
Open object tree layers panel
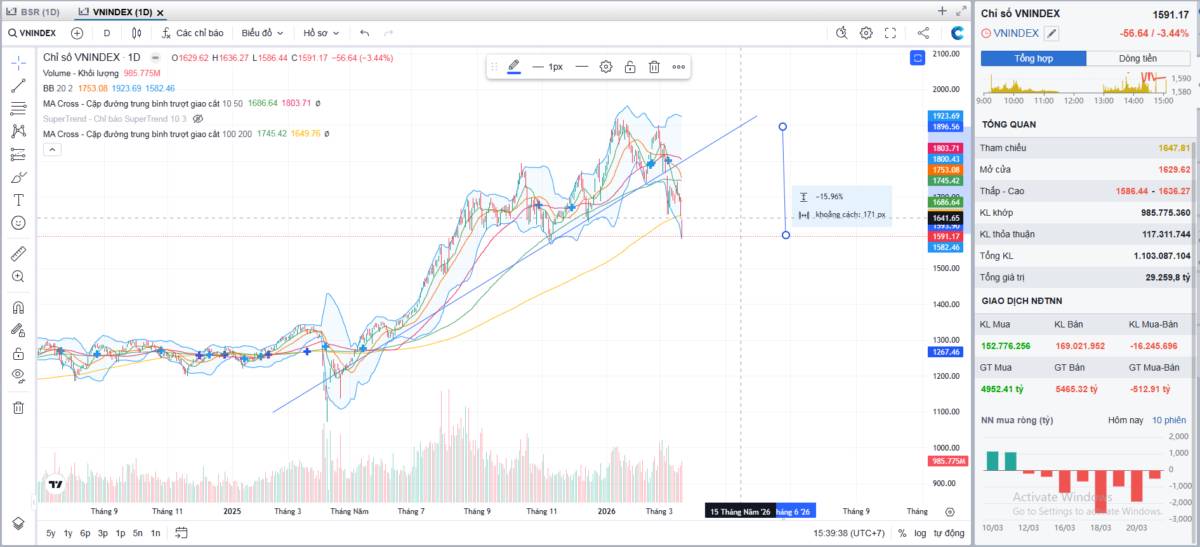point(18,523)
